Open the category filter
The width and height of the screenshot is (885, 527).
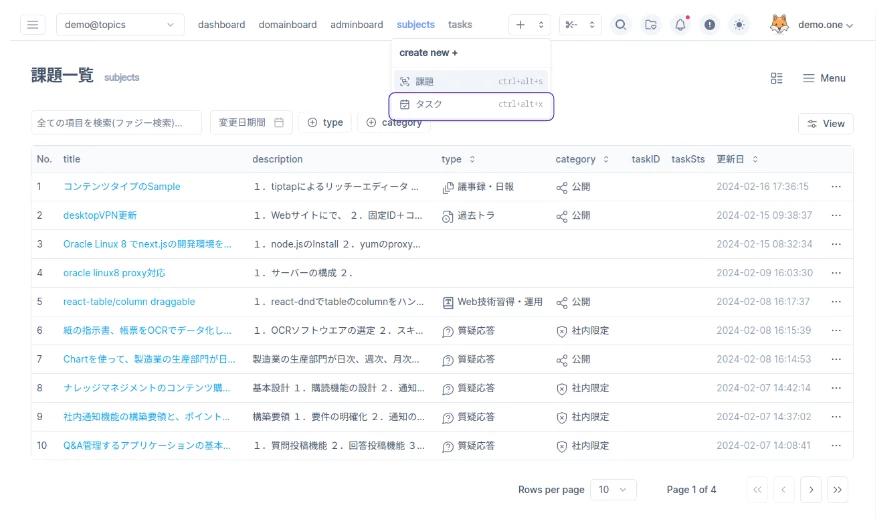394,122
